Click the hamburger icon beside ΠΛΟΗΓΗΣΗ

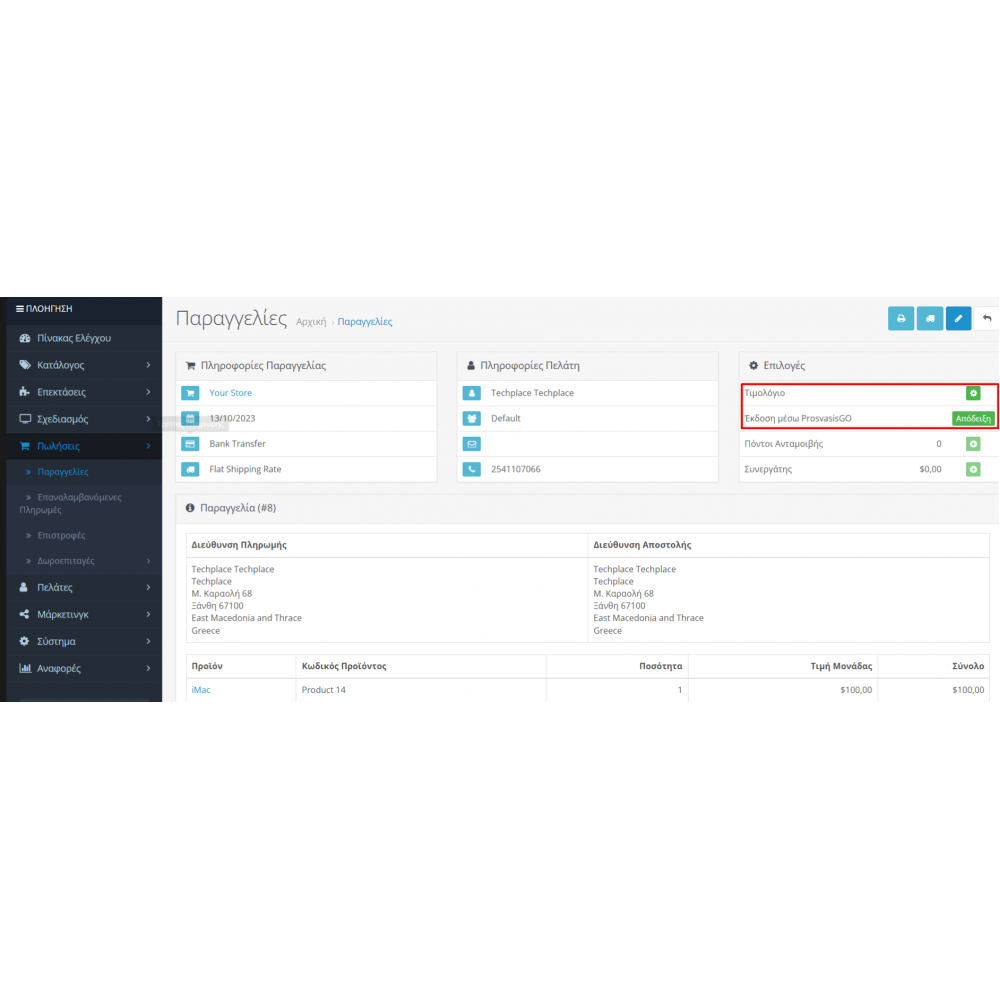click(20, 309)
